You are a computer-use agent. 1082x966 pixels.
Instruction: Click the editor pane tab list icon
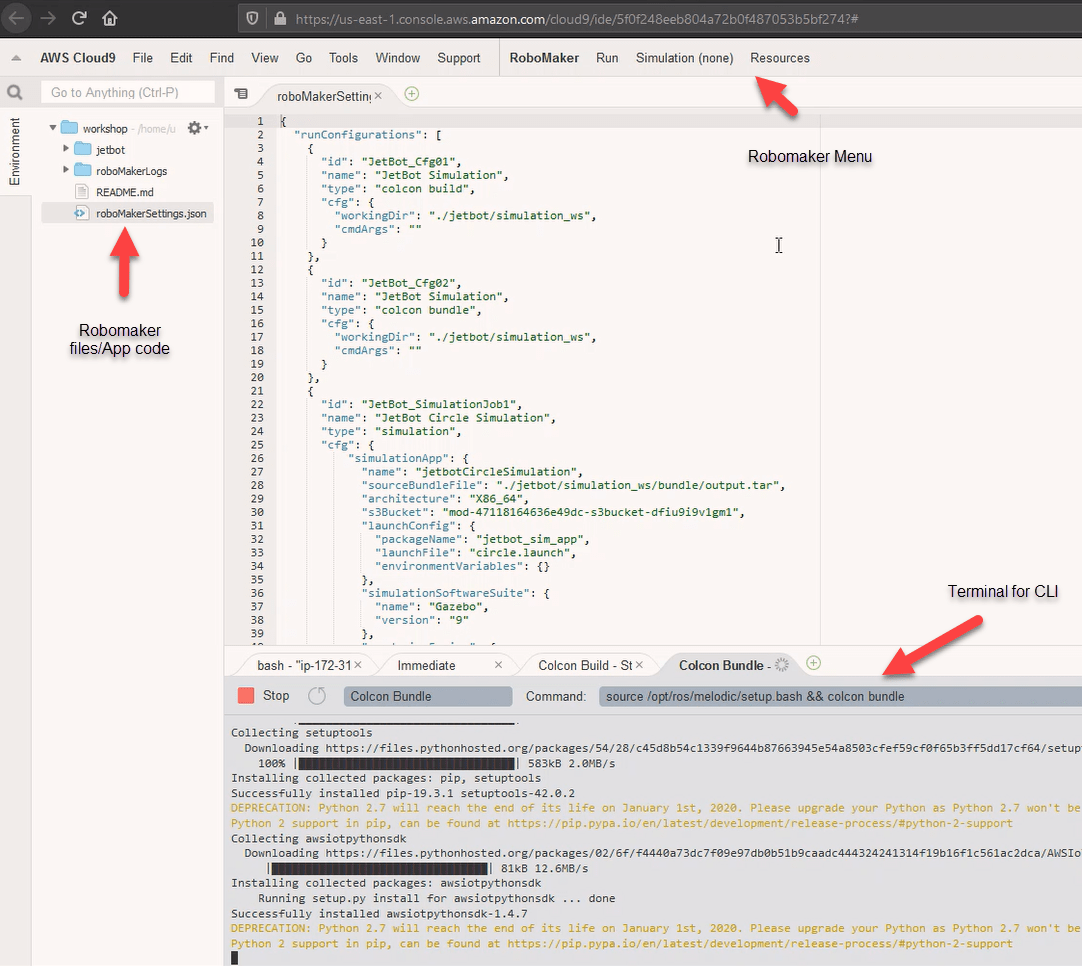coord(240,94)
